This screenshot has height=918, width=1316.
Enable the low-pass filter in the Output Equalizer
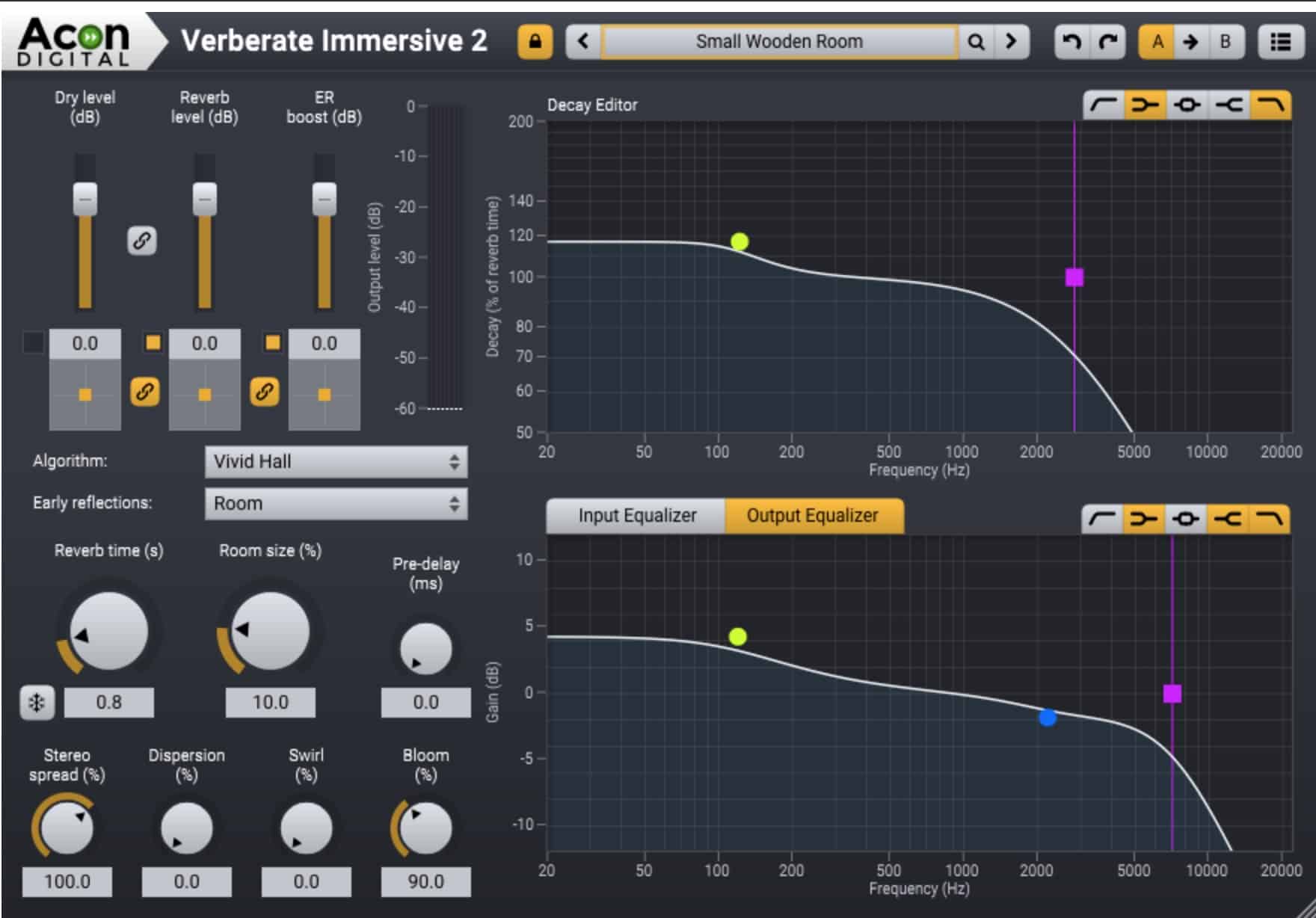click(1270, 517)
